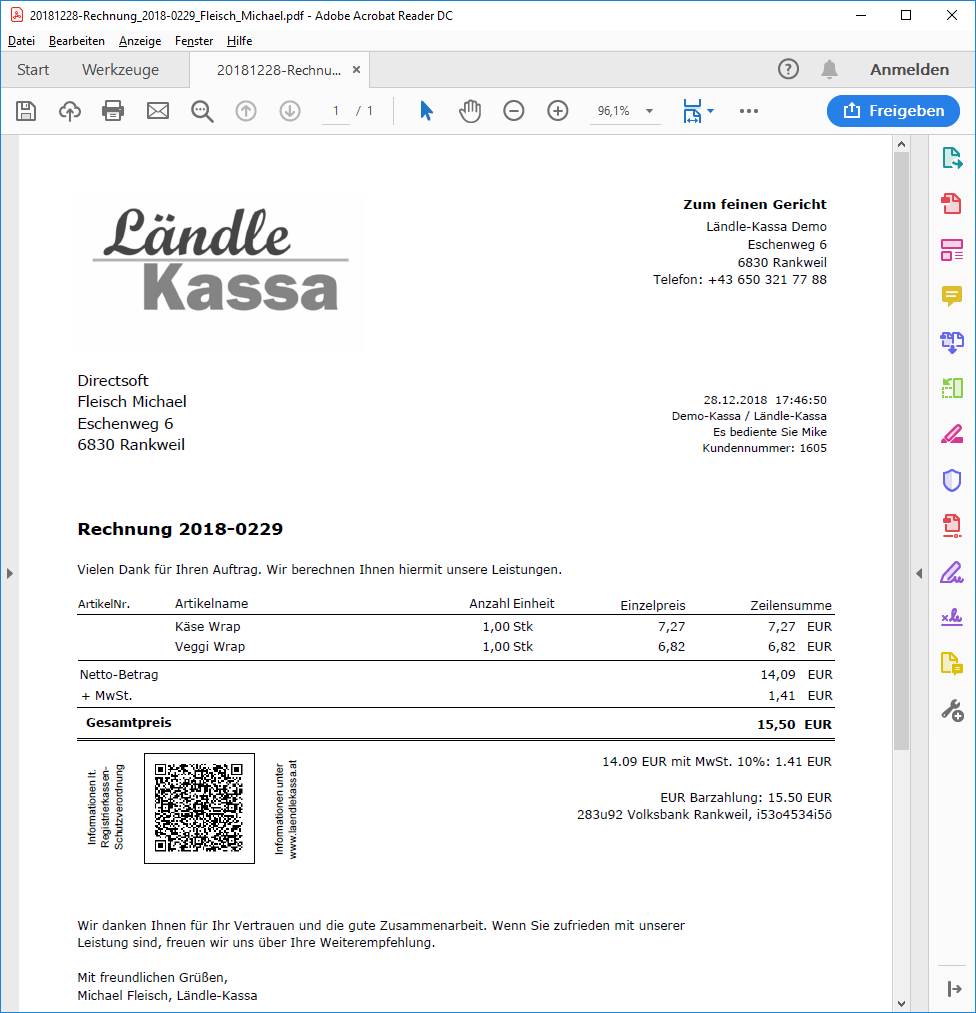The image size is (976, 1013).
Task: Click 'Kundennummer: 1605' text
Action: tap(765, 448)
